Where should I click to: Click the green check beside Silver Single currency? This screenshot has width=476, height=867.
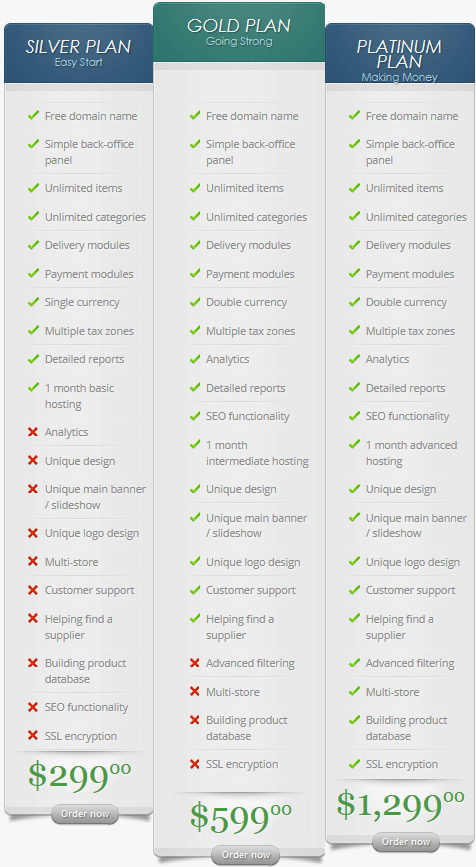tap(33, 301)
